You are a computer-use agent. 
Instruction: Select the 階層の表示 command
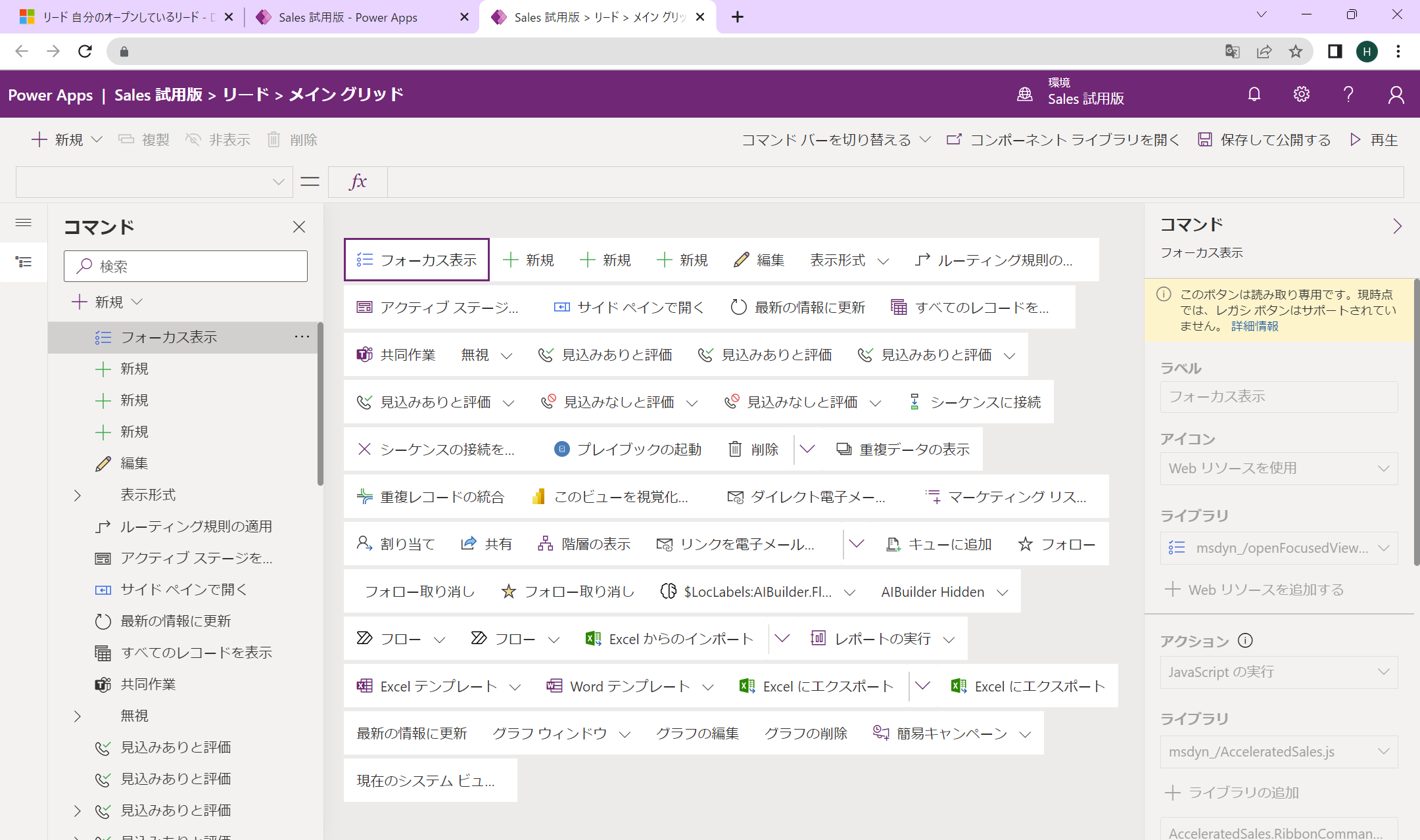pos(584,544)
